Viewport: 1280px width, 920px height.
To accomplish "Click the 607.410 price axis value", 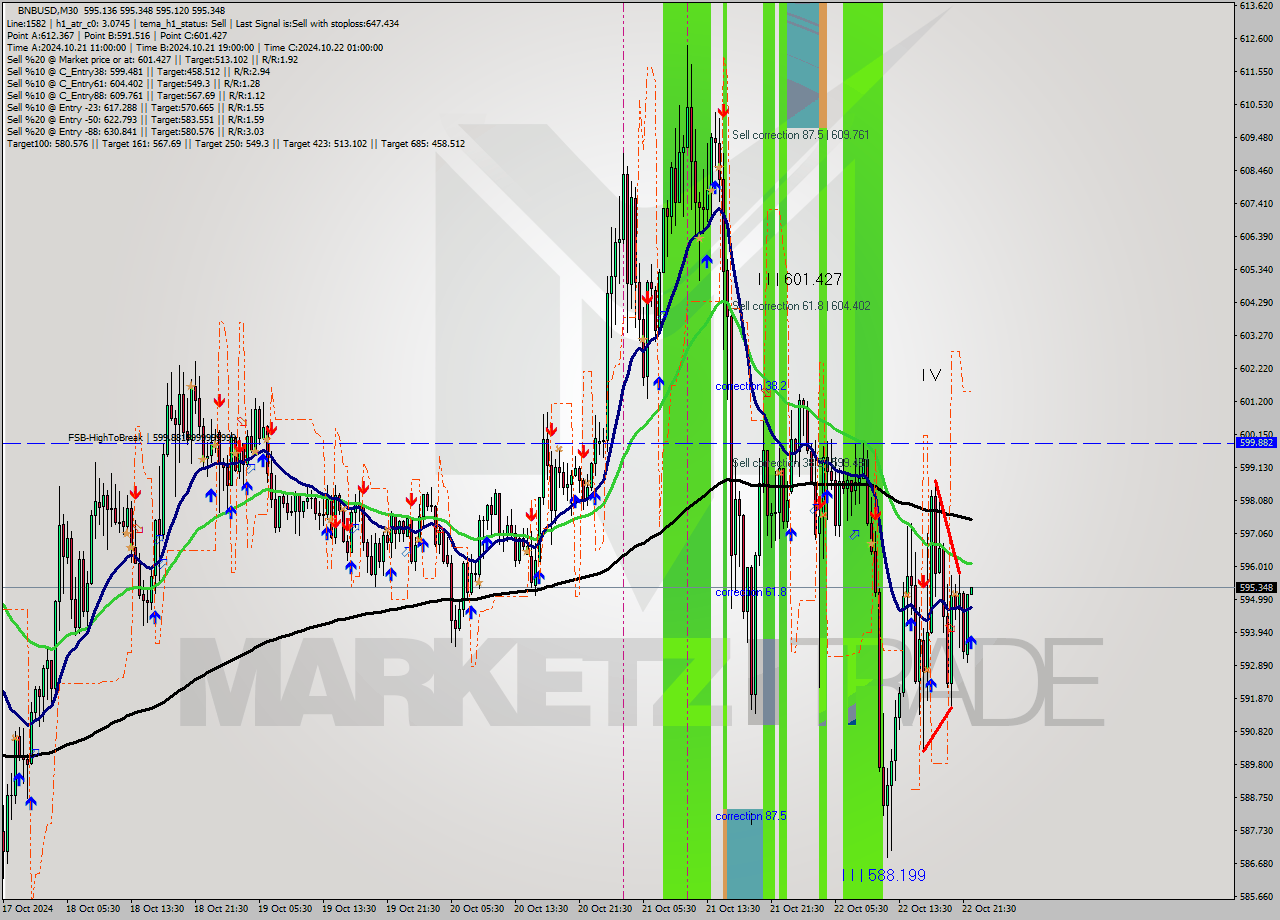I will tap(1256, 204).
